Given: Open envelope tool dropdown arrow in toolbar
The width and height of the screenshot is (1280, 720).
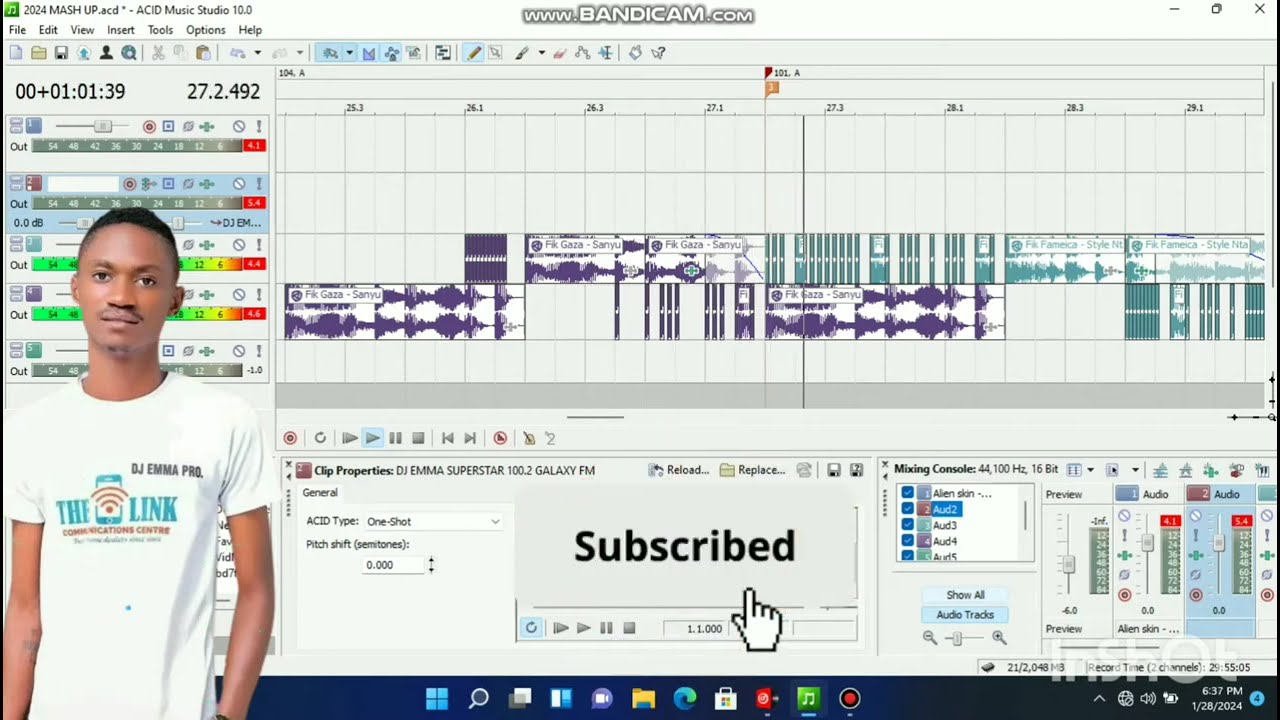Looking at the screenshot, I should coord(350,53).
